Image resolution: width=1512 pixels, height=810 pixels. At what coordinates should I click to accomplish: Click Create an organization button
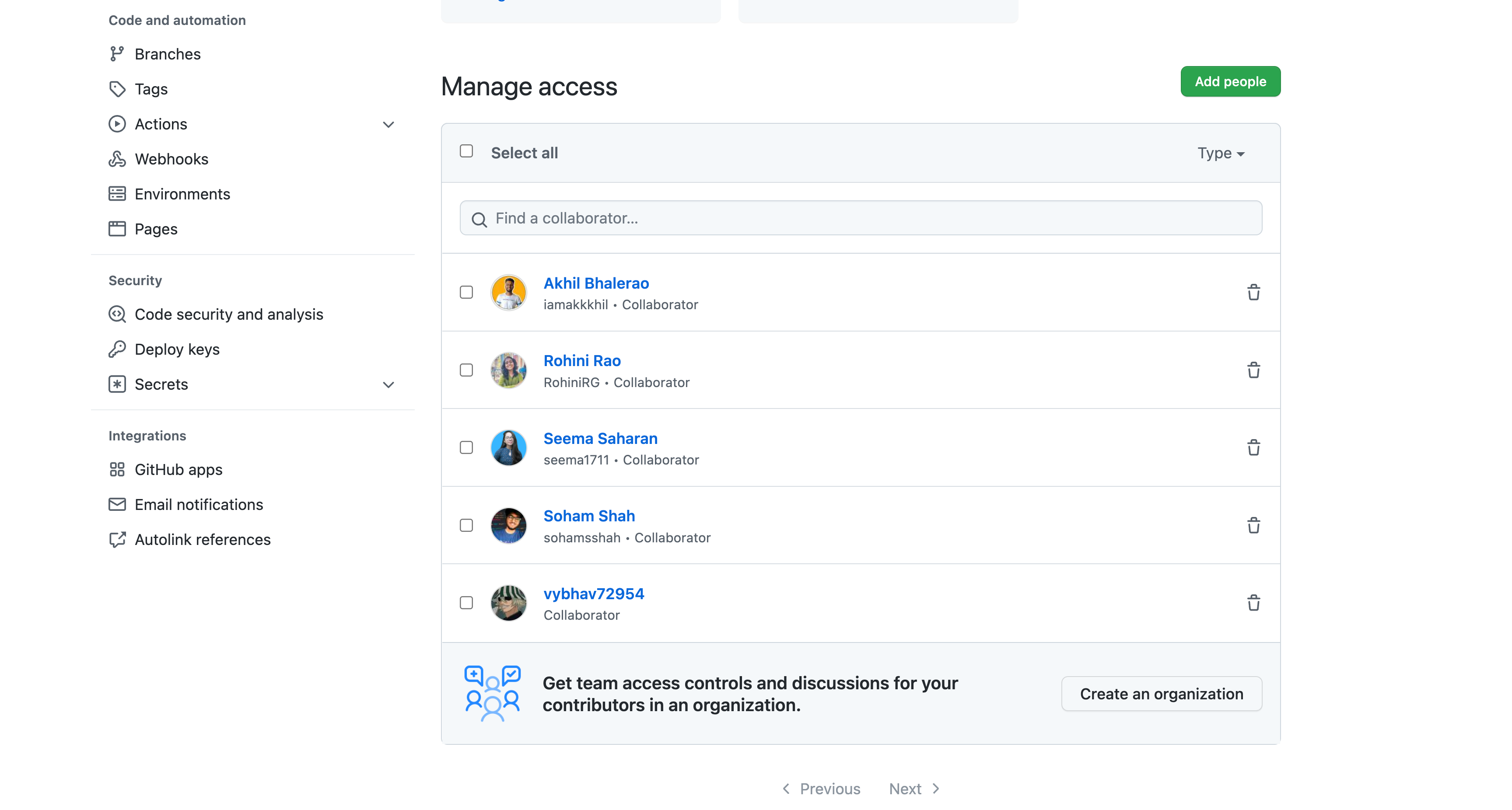point(1161,694)
